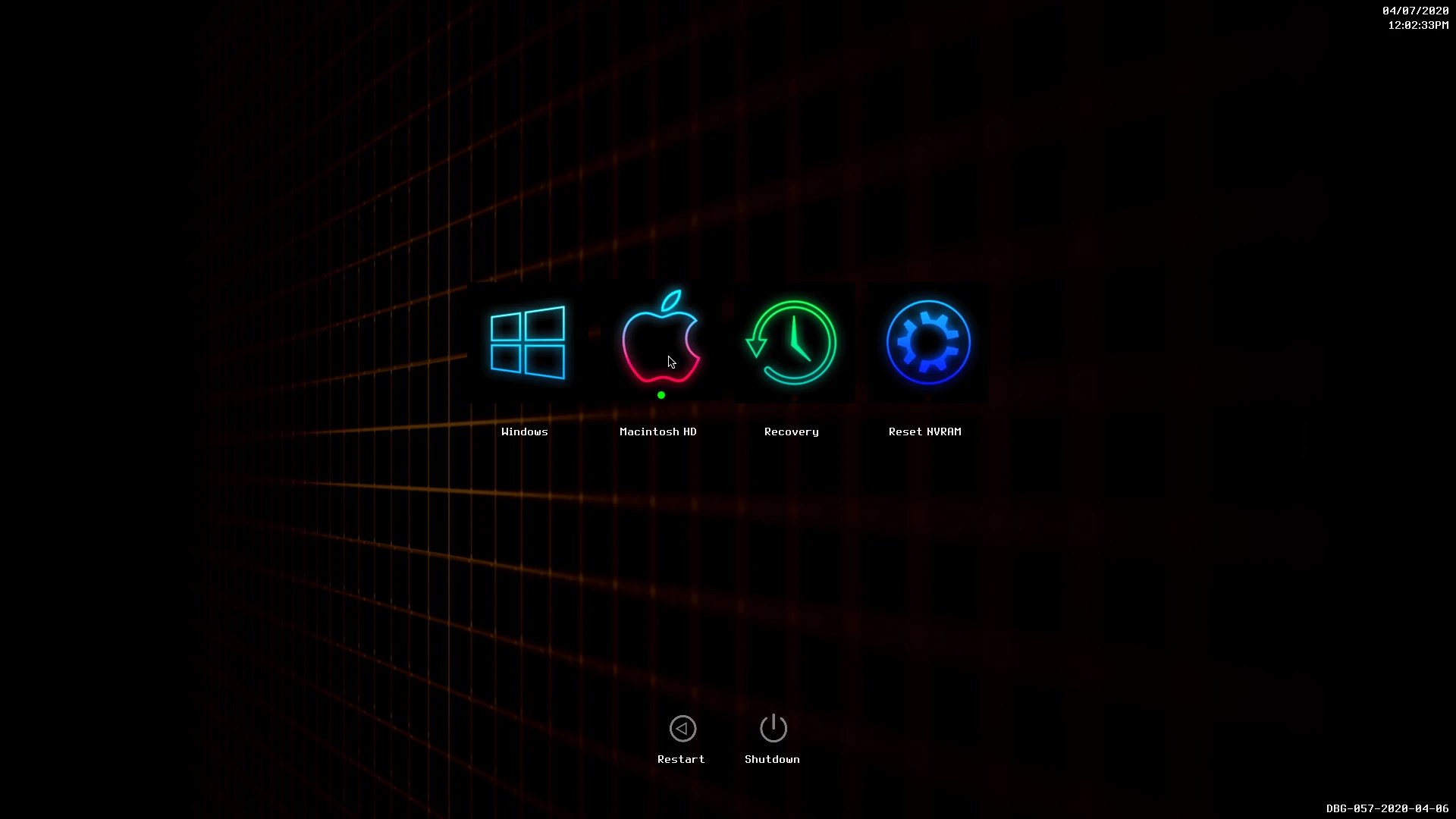
Task: Choose the Recovery clock icon
Action: (x=792, y=343)
